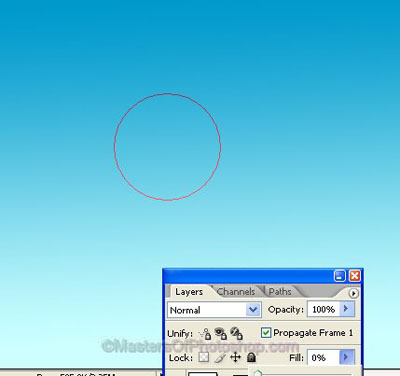Switch to the Paths tab
The image size is (400, 376).
pyautogui.click(x=280, y=292)
